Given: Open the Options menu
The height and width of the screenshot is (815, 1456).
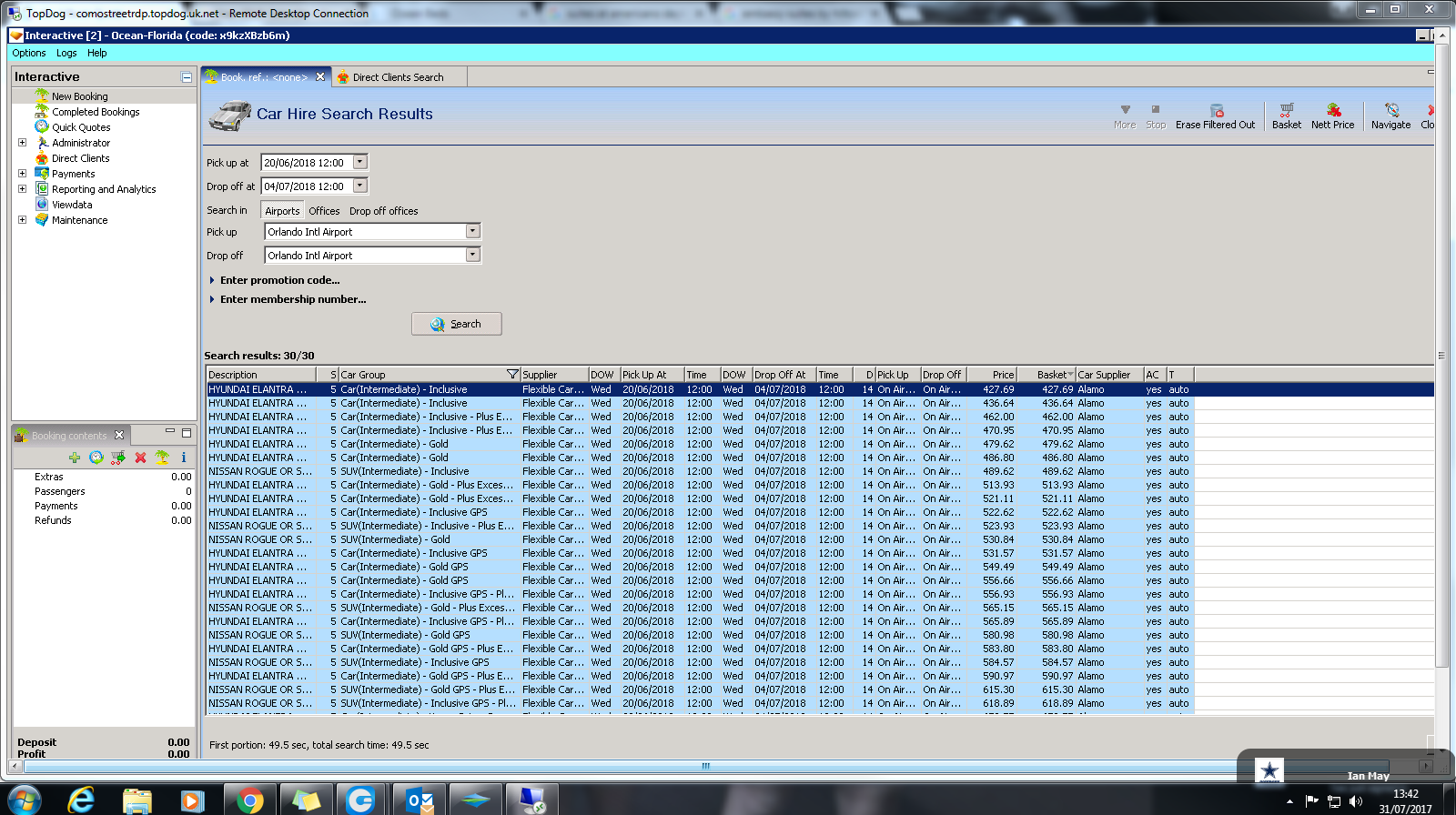Looking at the screenshot, I should click(x=29, y=53).
